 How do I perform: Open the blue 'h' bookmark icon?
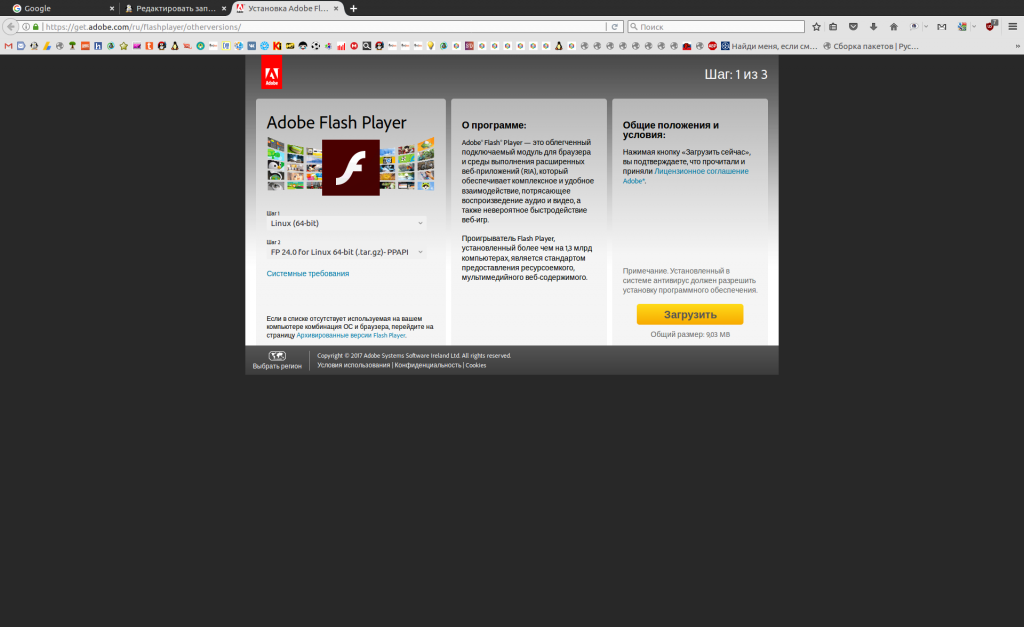[x=98, y=46]
